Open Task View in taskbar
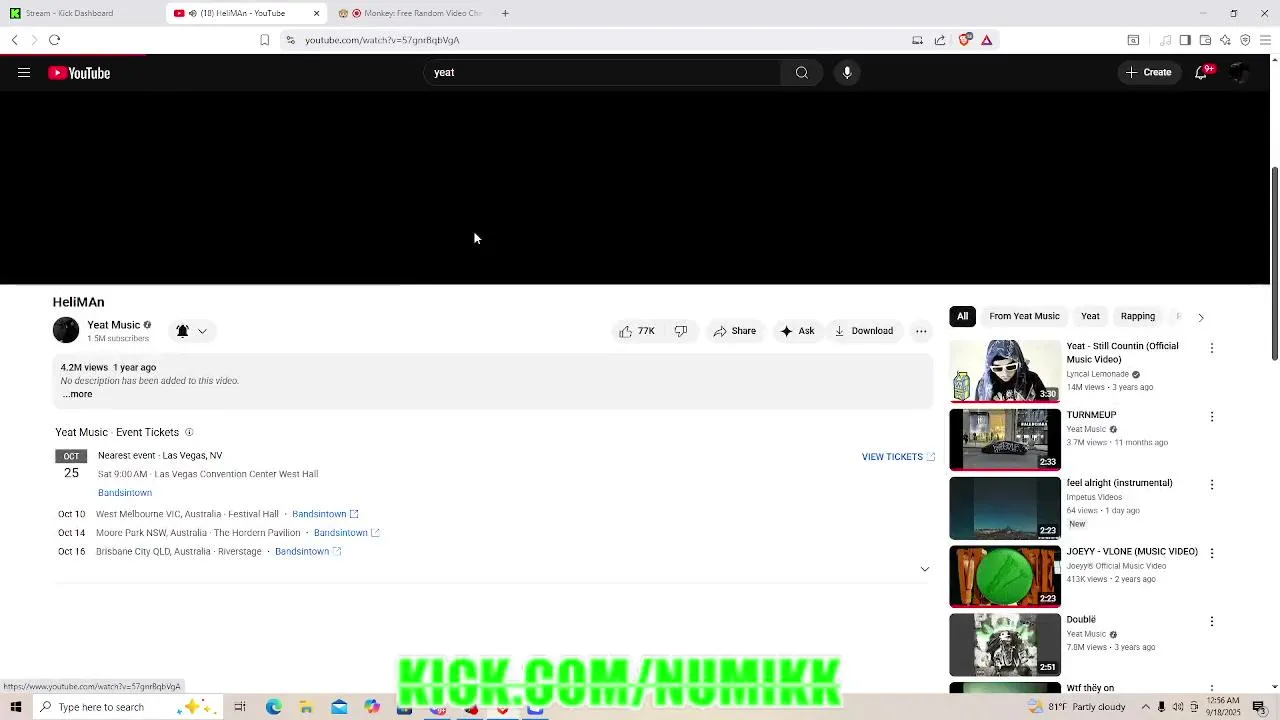Screen dimensions: 1280x720 coord(240,707)
